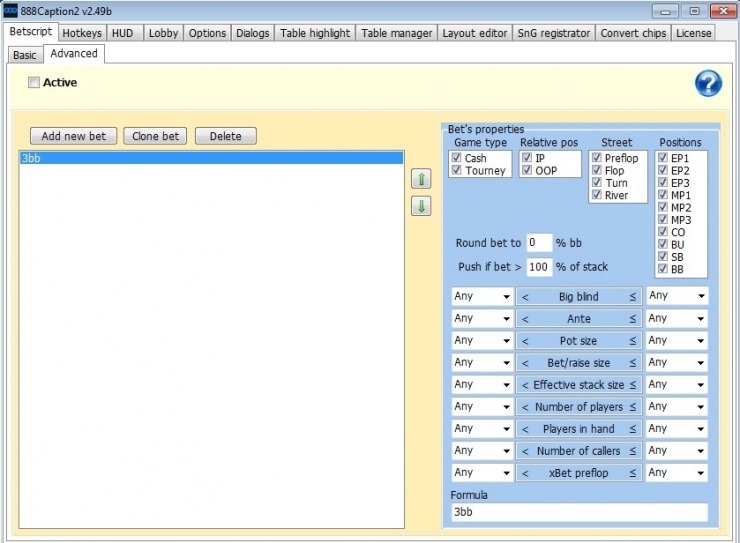
Task: Uncheck the River street
Action: click(x=597, y=194)
